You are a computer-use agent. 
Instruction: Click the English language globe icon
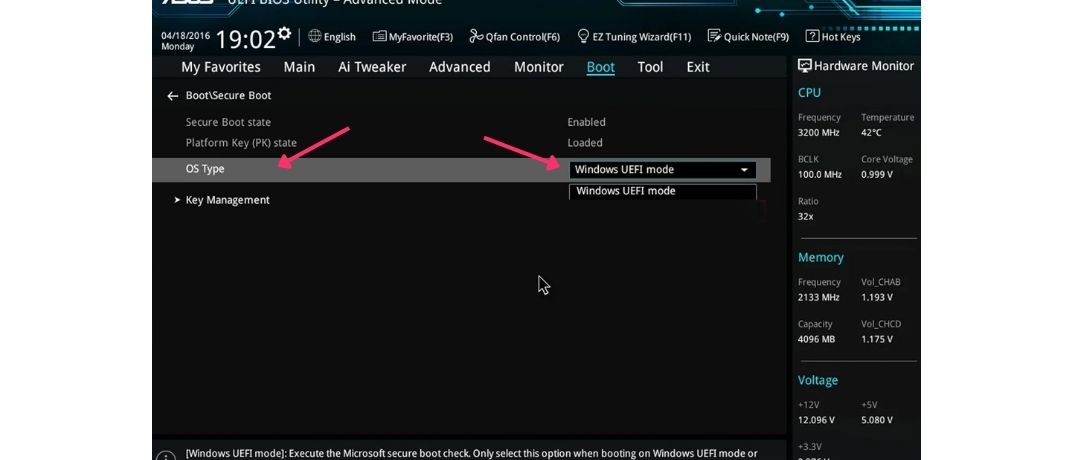314,36
